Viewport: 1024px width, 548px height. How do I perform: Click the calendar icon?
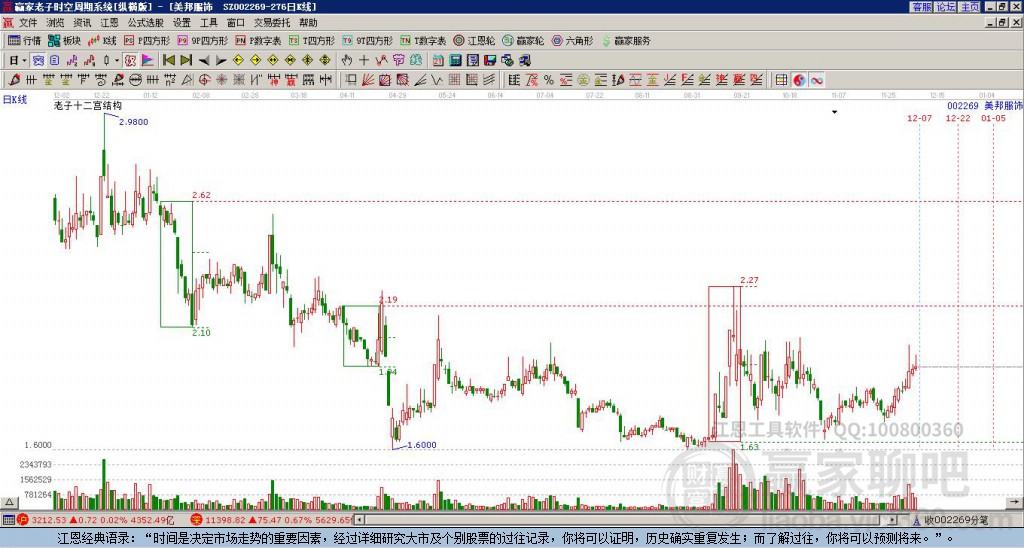[x=438, y=60]
